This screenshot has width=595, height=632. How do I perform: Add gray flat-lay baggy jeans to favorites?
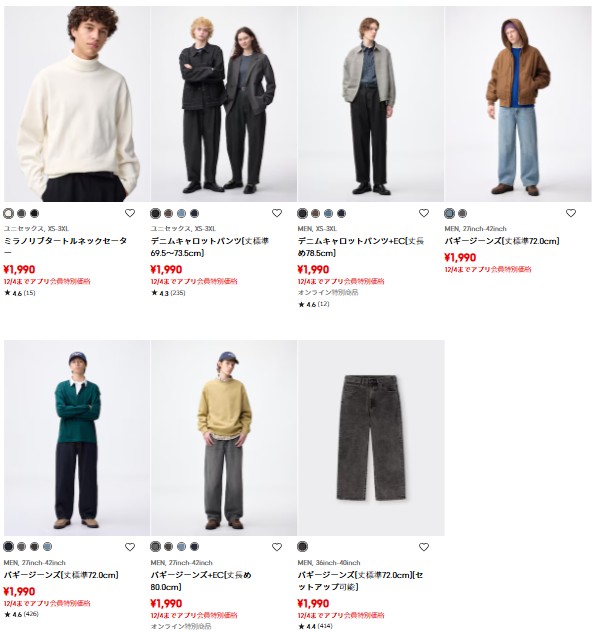pyautogui.click(x=424, y=547)
